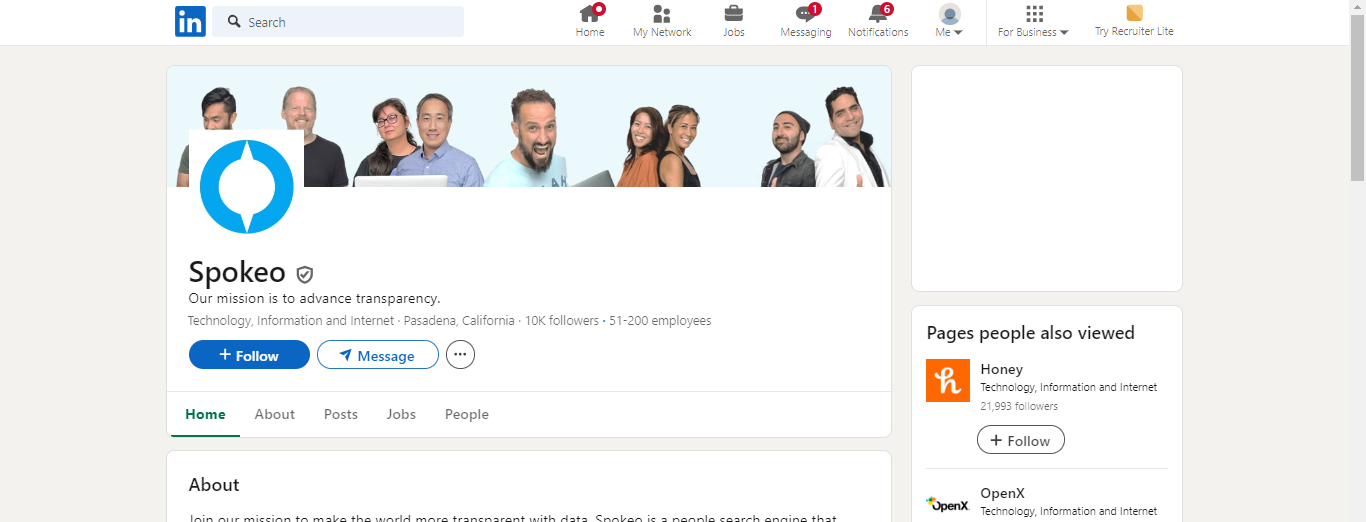Follow the Spokeo page

(249, 355)
